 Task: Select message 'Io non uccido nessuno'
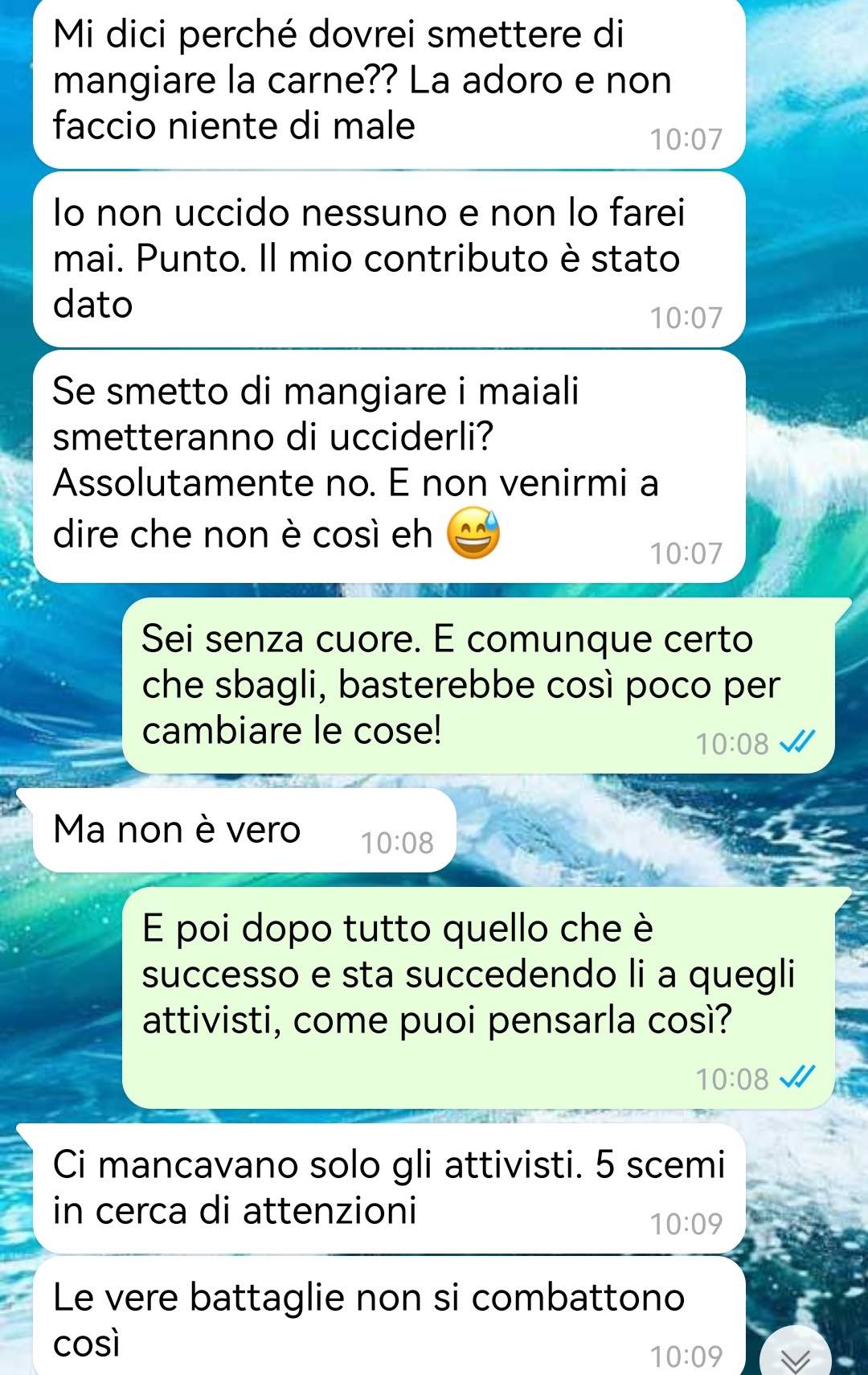pyautogui.click(x=389, y=260)
